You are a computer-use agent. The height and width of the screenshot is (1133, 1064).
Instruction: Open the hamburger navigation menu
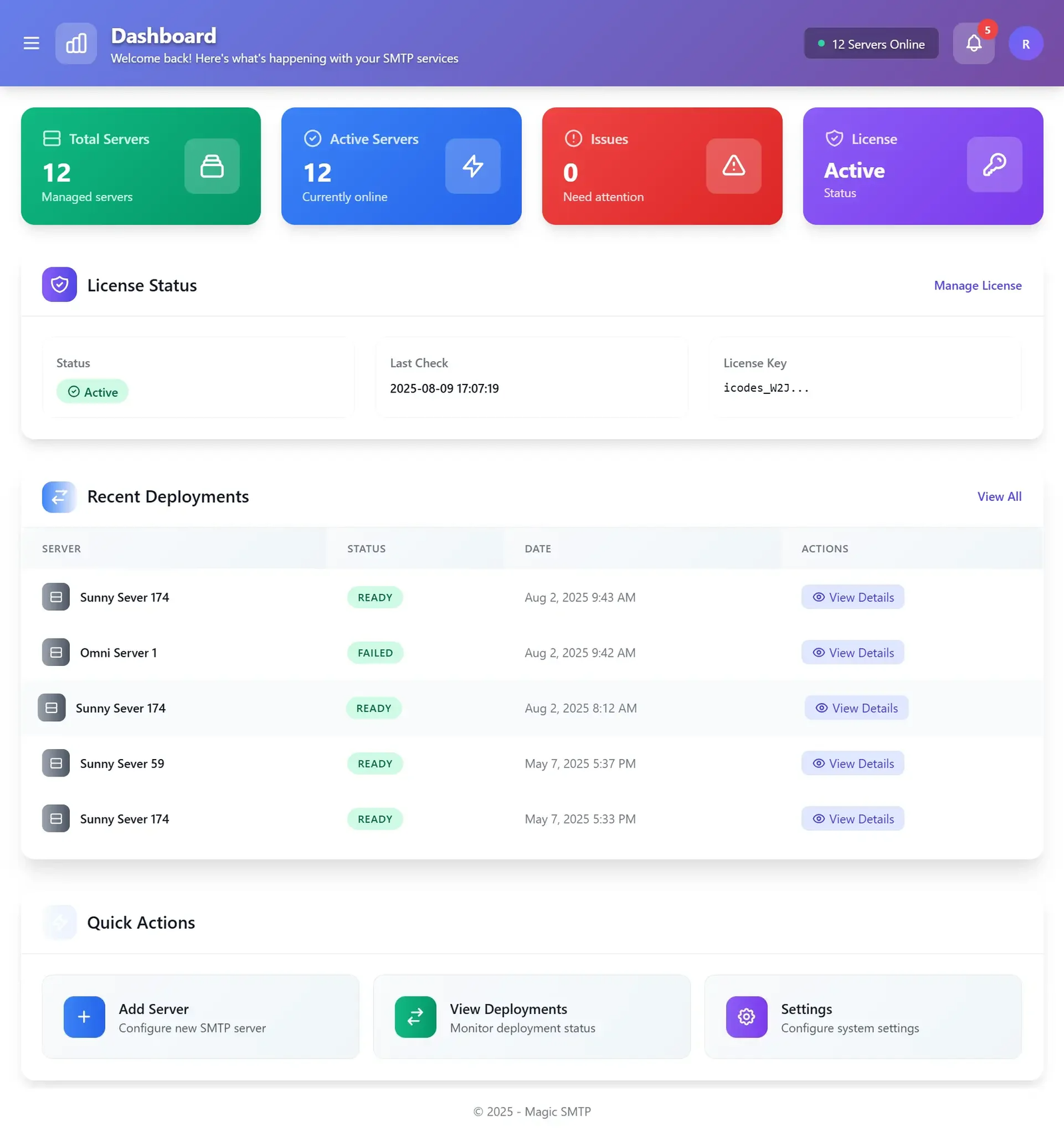point(31,43)
